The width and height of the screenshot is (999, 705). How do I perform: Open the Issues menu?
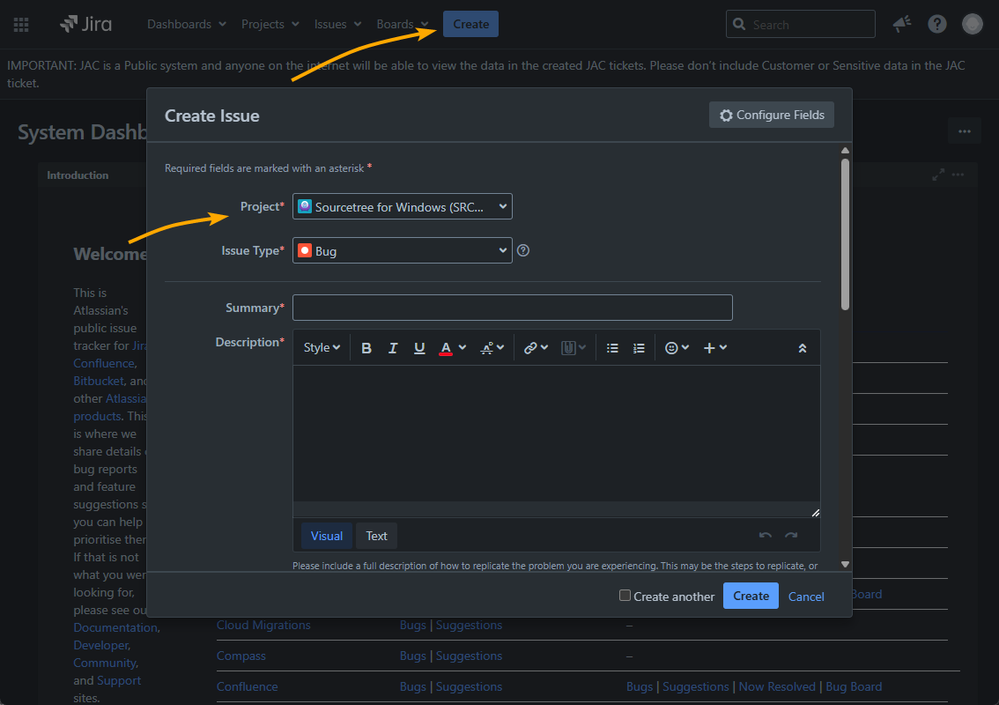click(x=338, y=24)
